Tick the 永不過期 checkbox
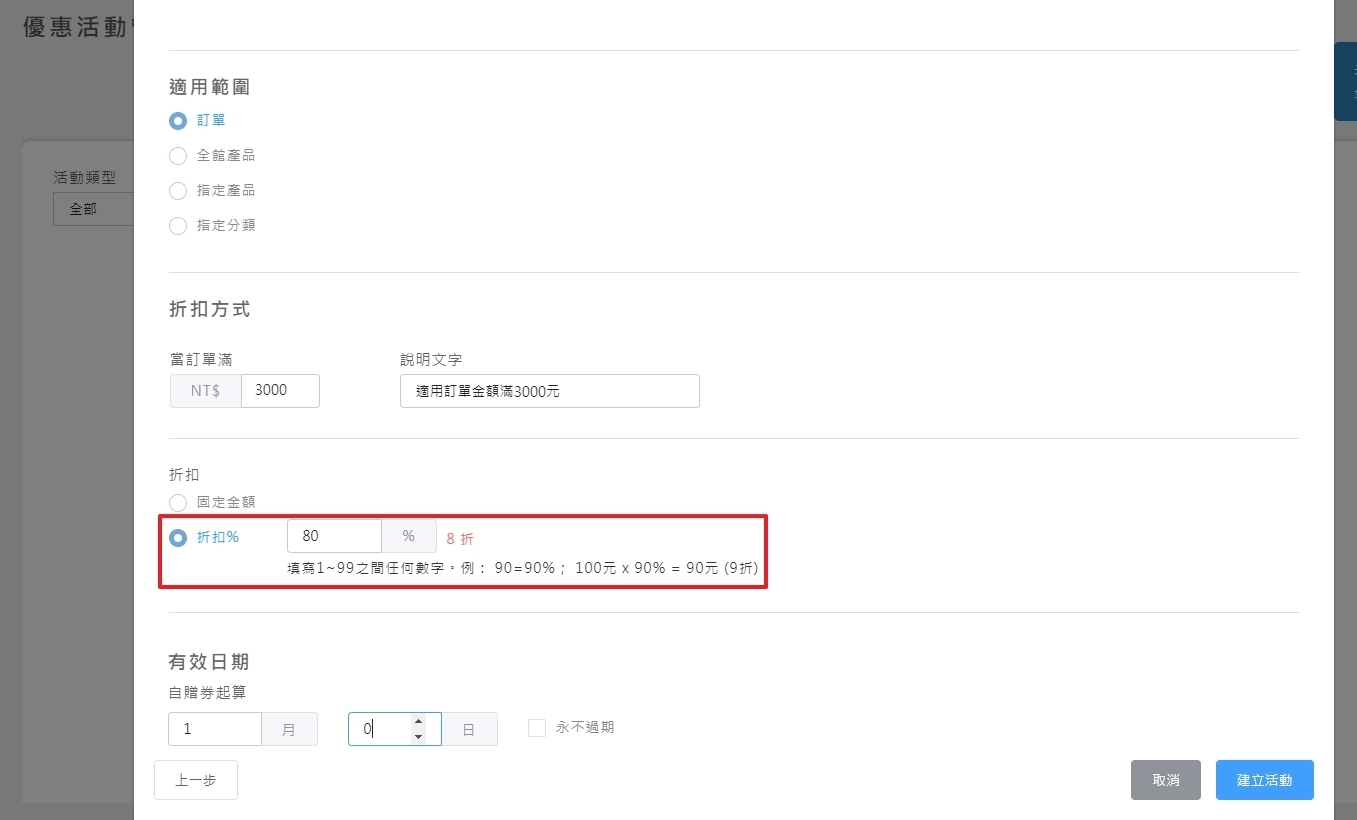 tap(537, 728)
